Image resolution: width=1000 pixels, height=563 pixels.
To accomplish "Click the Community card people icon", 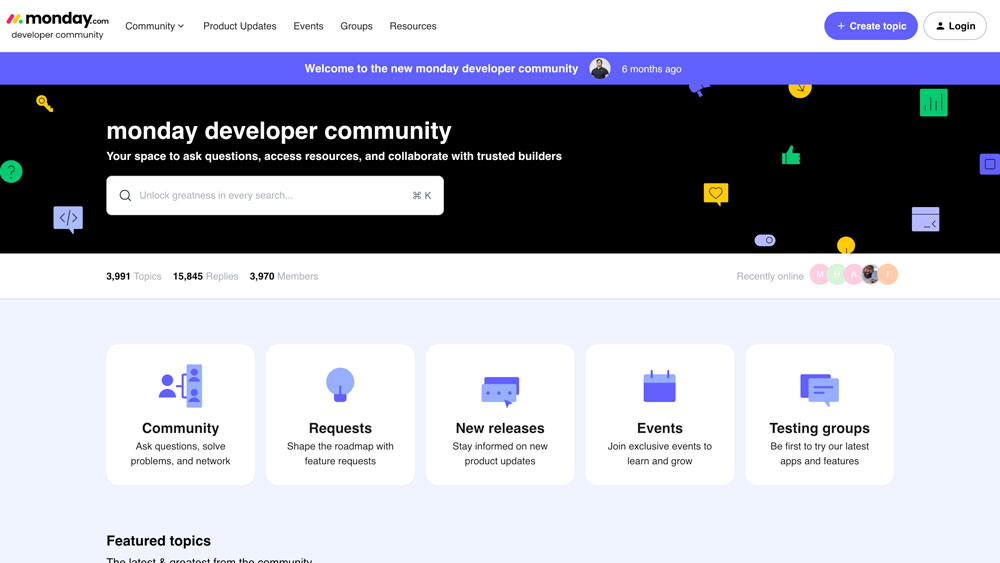I will coord(180,386).
